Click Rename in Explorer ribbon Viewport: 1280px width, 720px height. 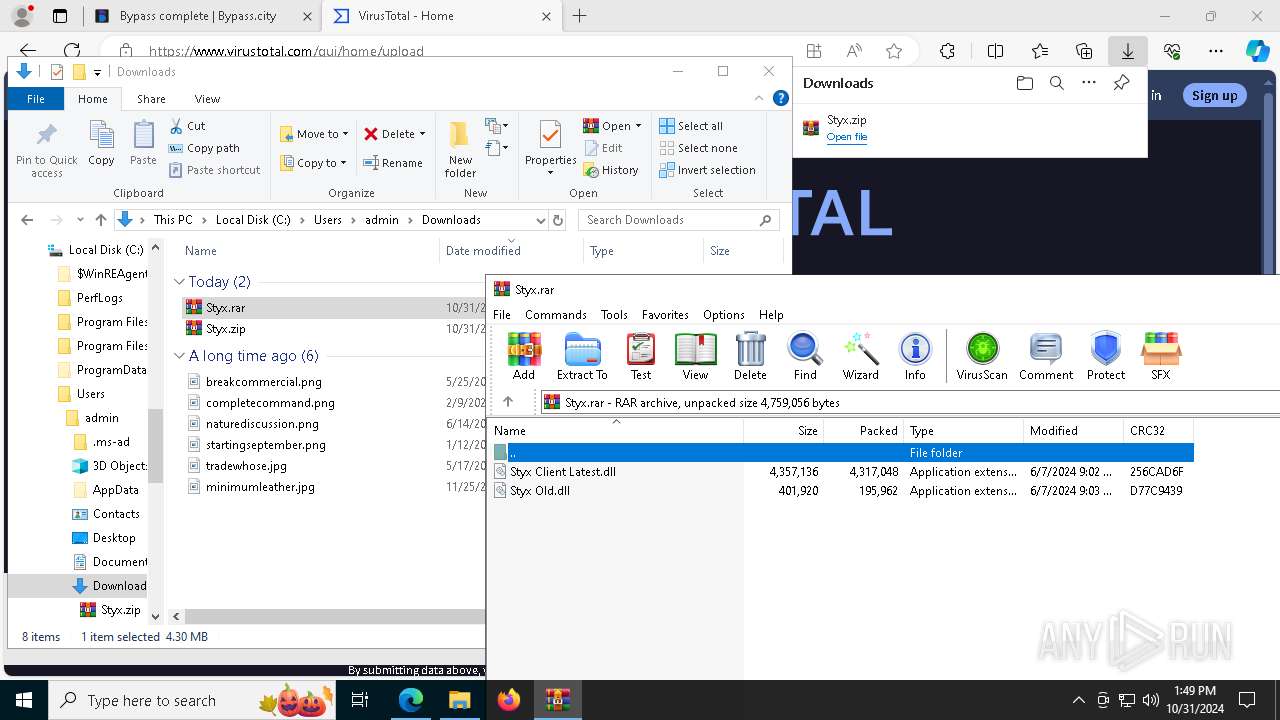coord(392,163)
